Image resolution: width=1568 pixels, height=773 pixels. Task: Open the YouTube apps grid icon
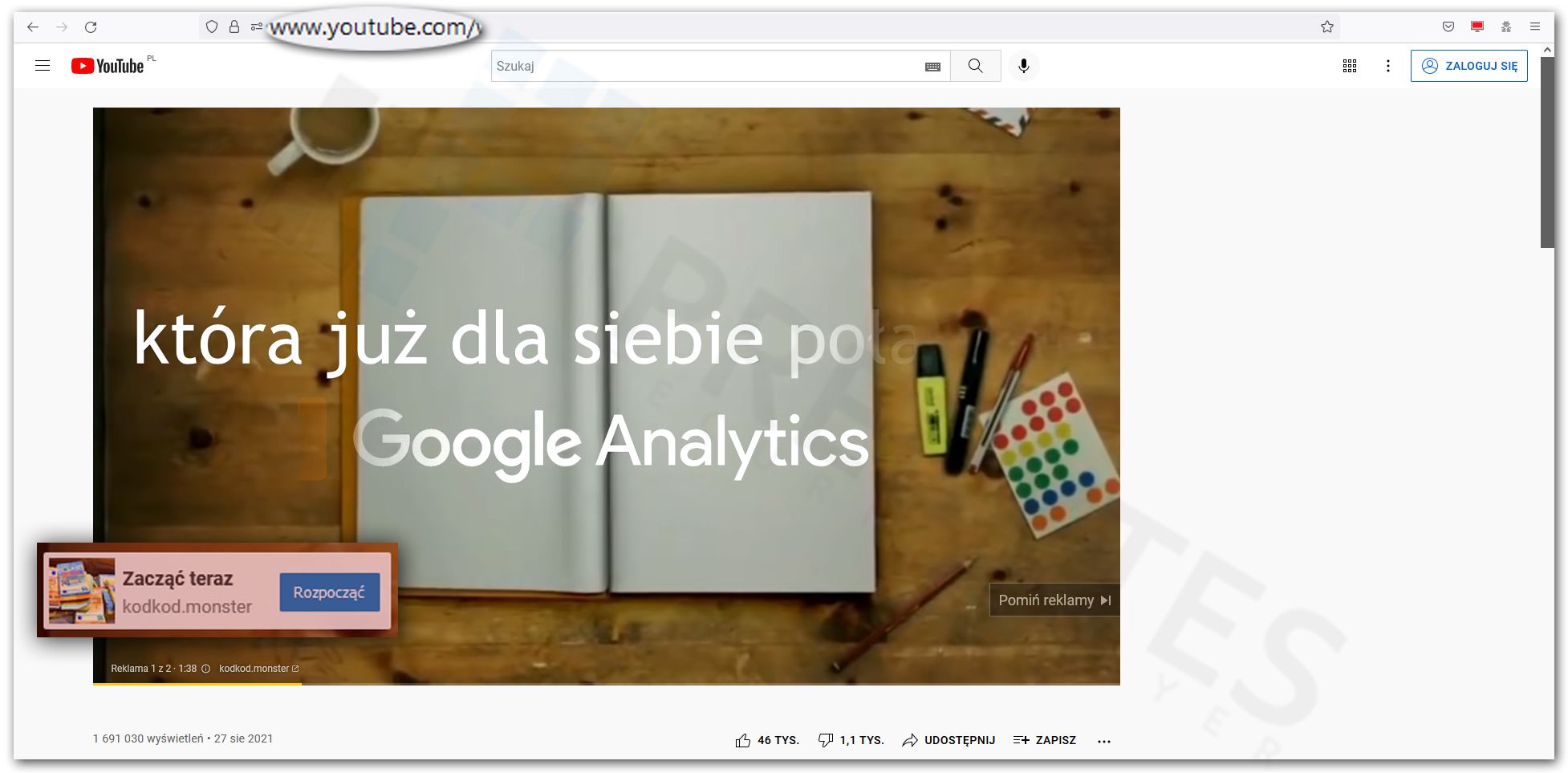[x=1349, y=66]
